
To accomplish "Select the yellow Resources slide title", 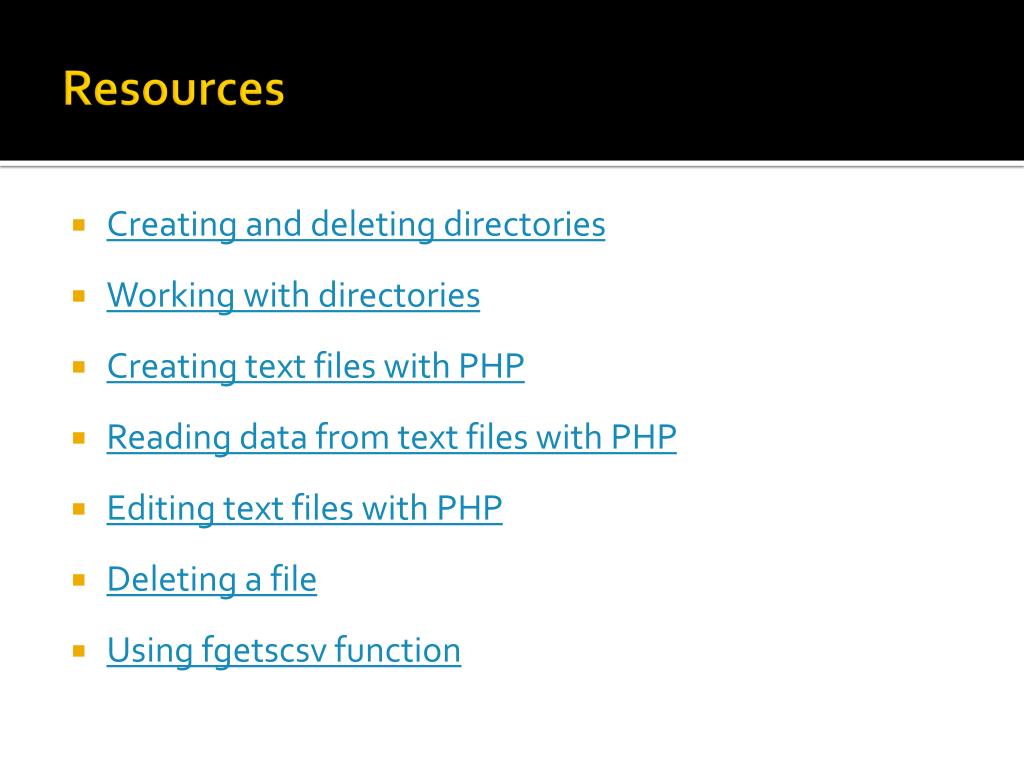I will 174,88.
